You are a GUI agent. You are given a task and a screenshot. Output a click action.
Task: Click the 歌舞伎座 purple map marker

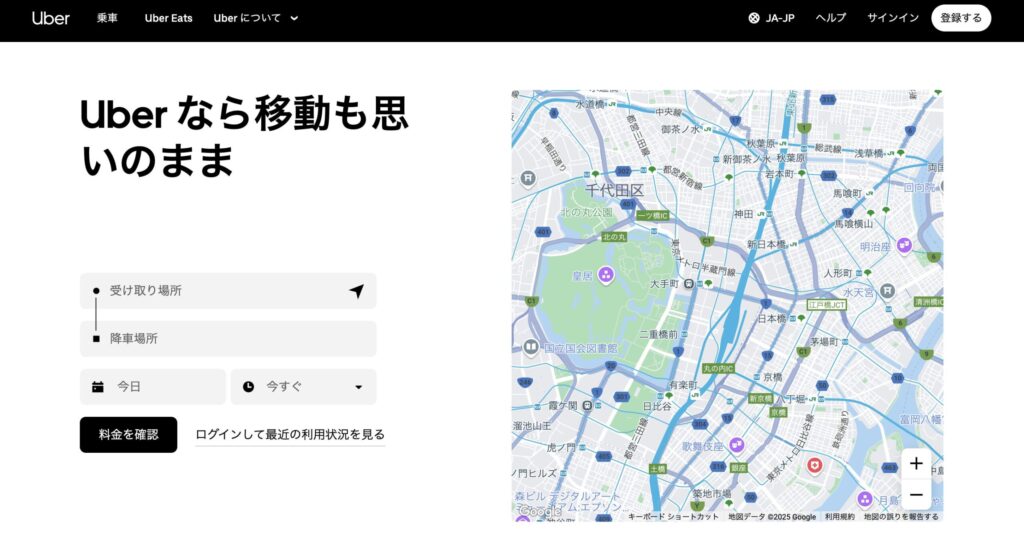737,445
